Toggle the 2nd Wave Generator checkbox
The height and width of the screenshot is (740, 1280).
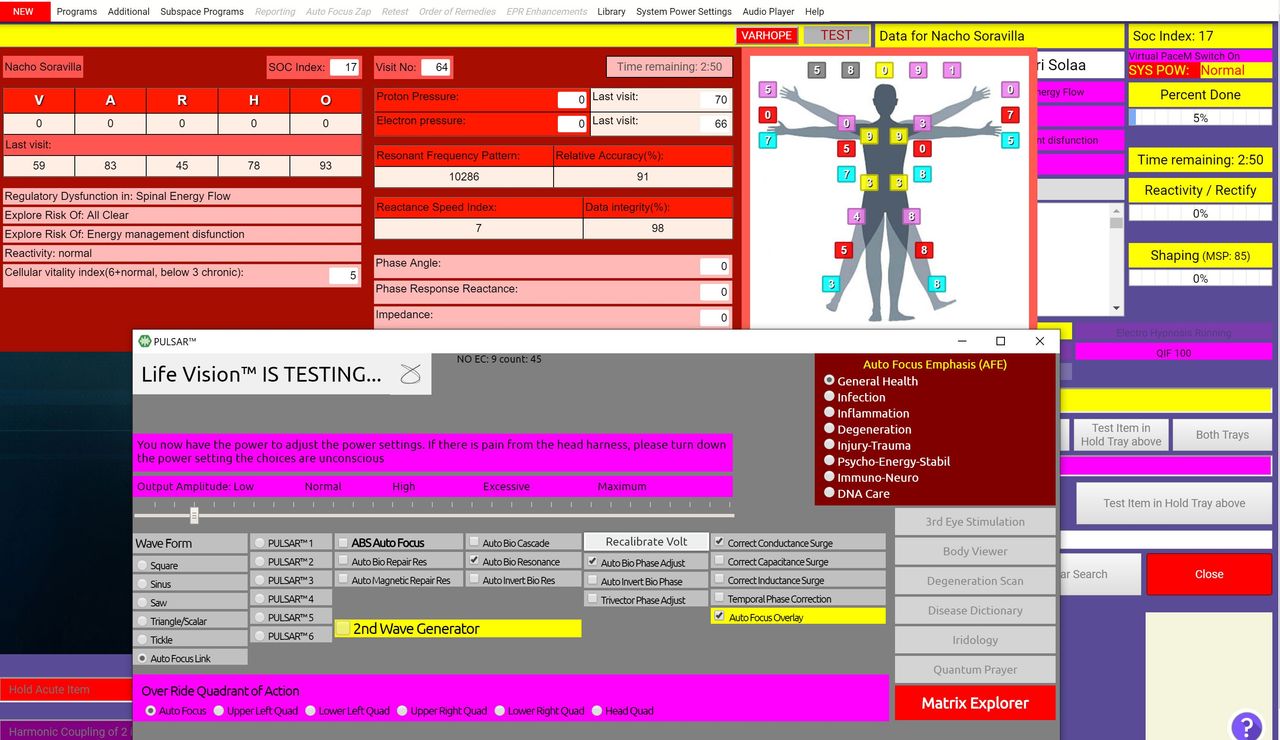pos(344,629)
